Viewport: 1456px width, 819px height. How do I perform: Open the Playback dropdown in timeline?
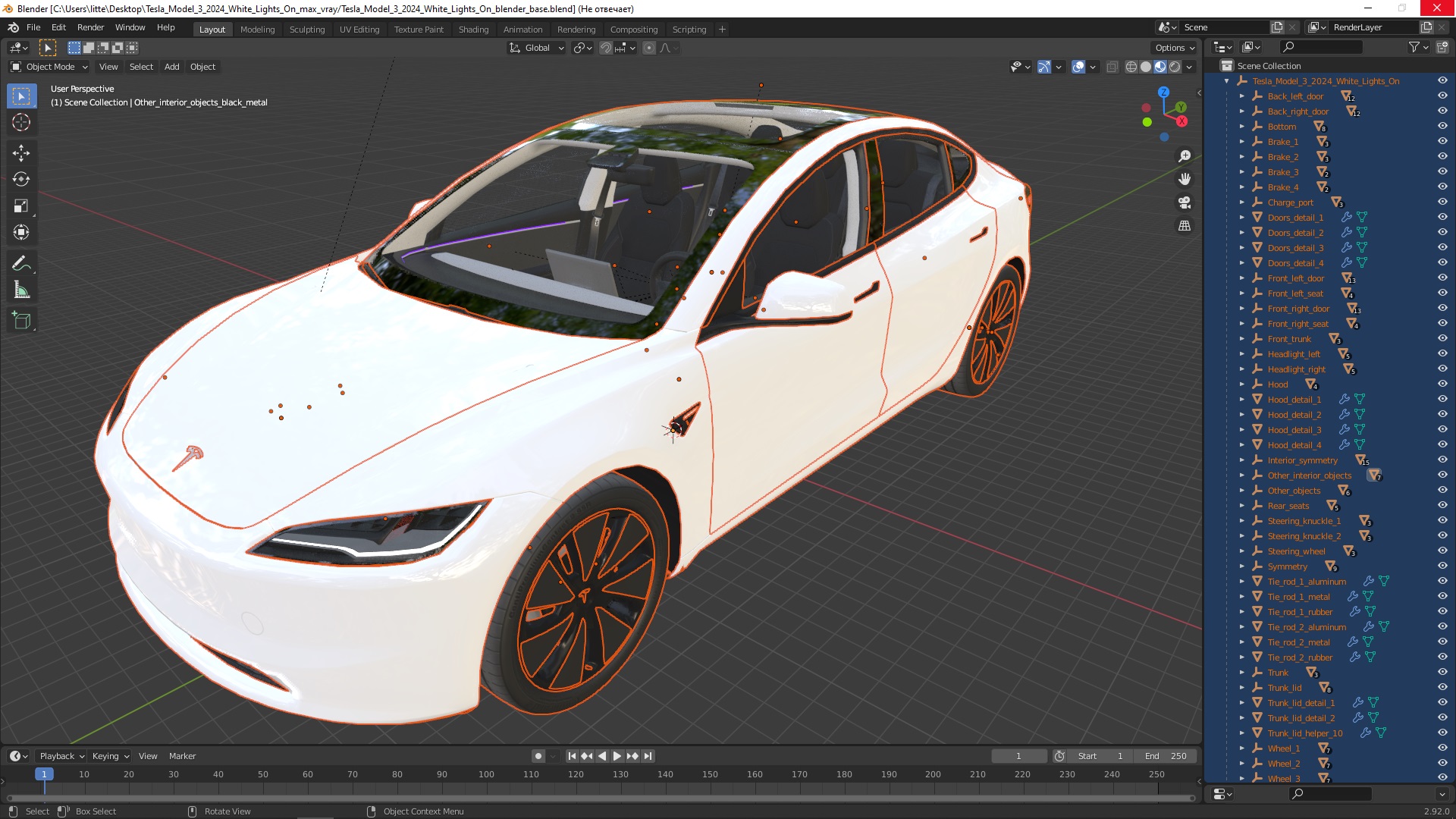pos(61,756)
